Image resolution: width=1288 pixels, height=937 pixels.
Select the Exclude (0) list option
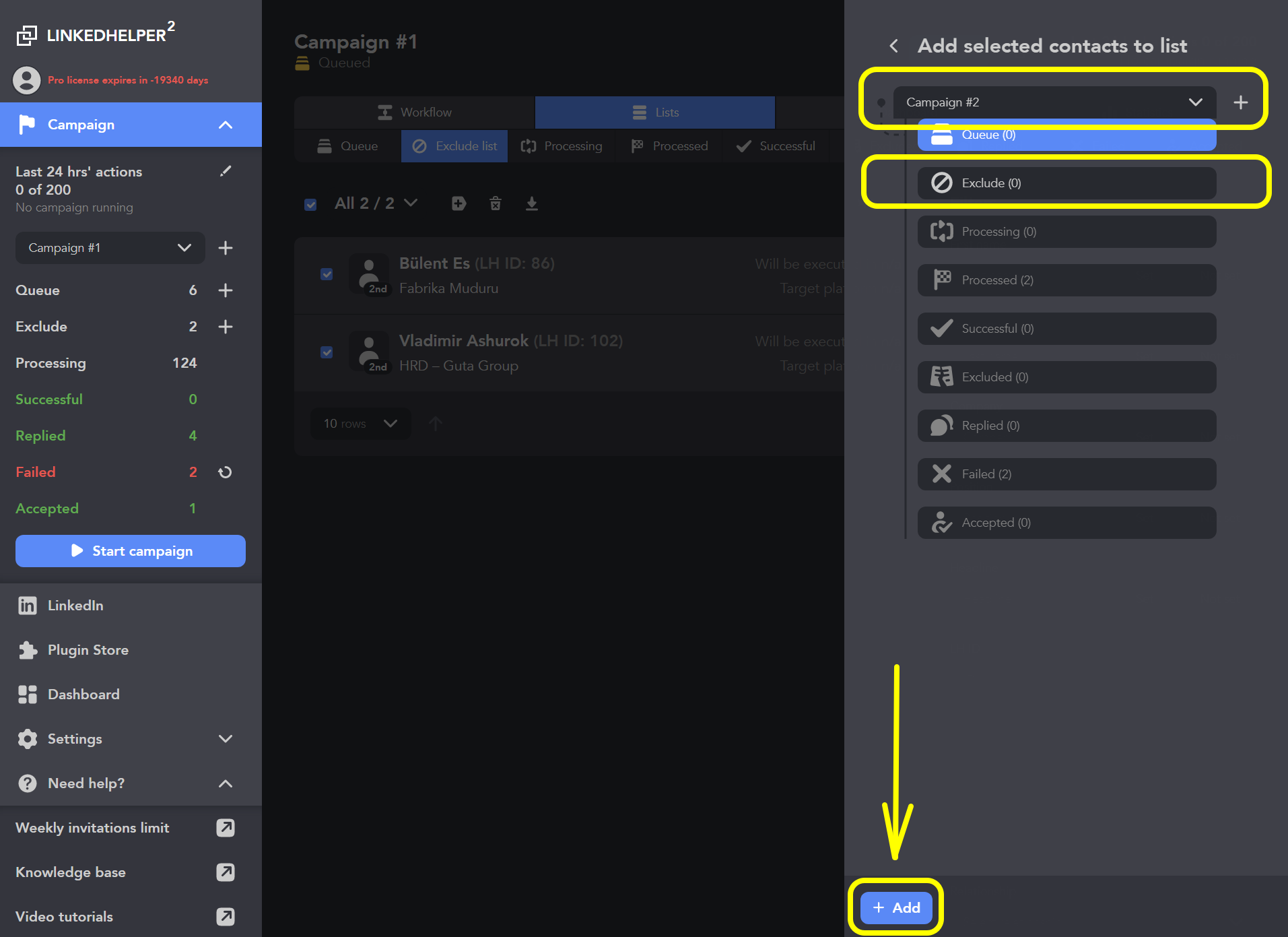[x=1066, y=183]
